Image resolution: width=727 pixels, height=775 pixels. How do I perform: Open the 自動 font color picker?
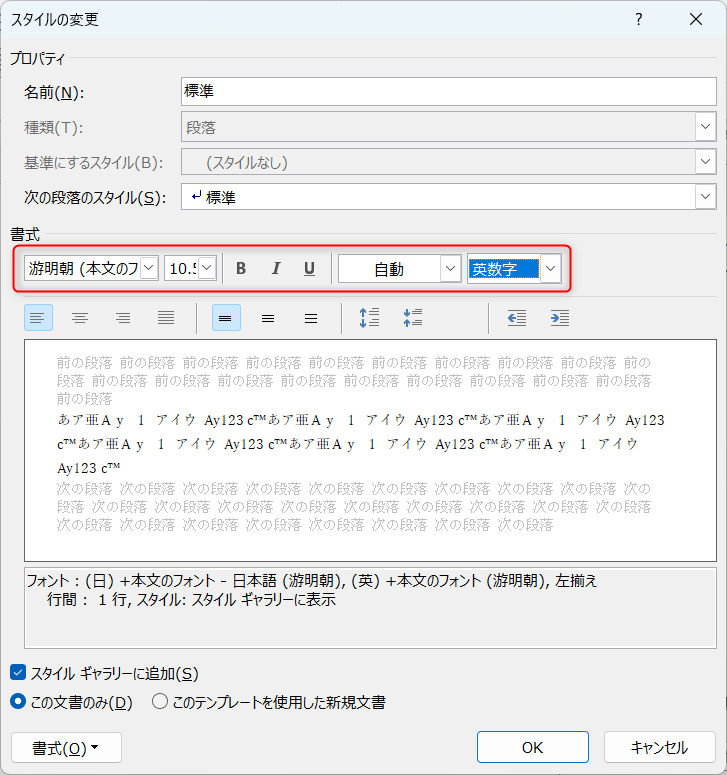point(450,269)
